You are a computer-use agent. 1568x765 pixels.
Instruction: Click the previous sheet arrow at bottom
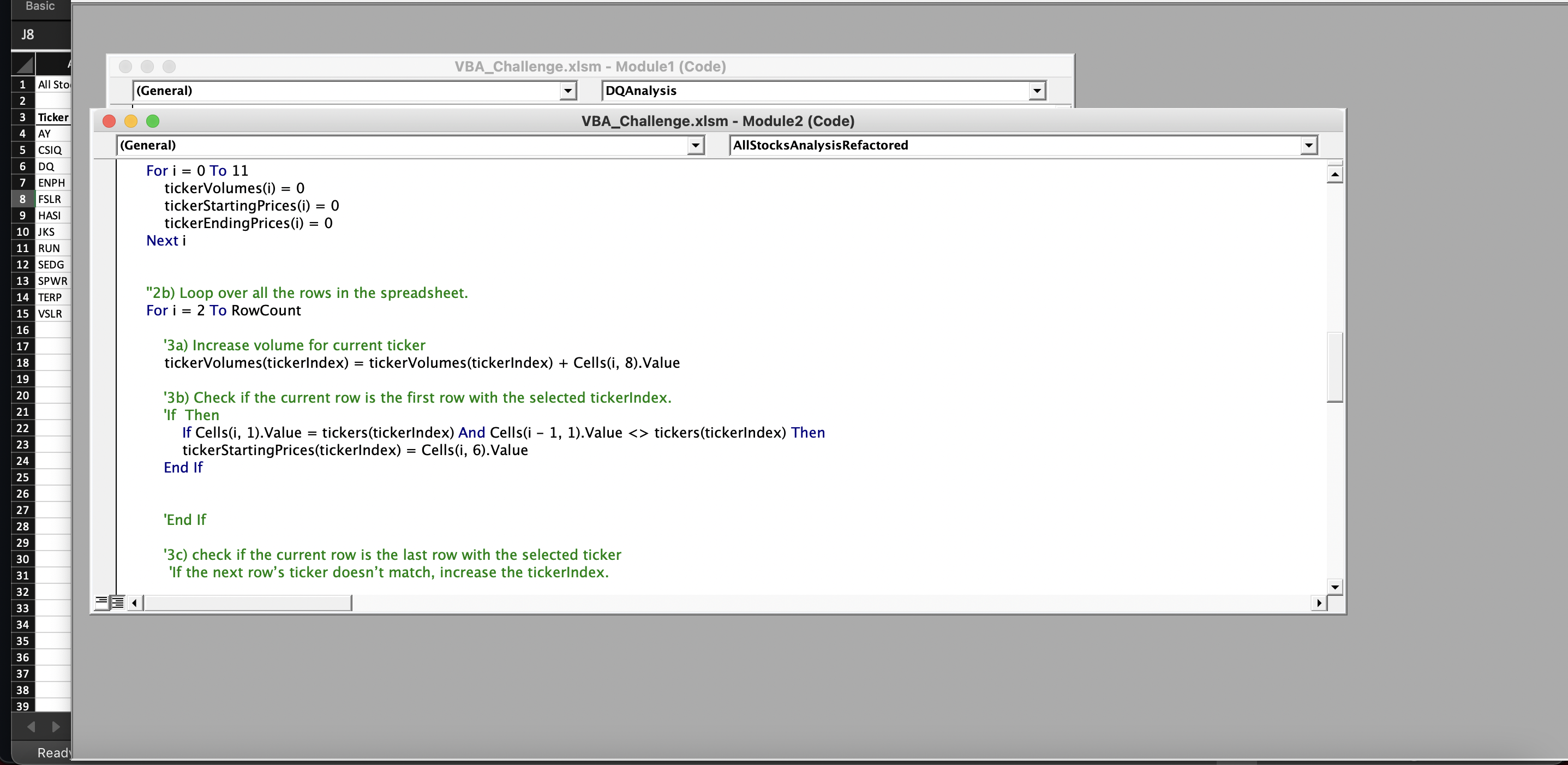(x=31, y=727)
